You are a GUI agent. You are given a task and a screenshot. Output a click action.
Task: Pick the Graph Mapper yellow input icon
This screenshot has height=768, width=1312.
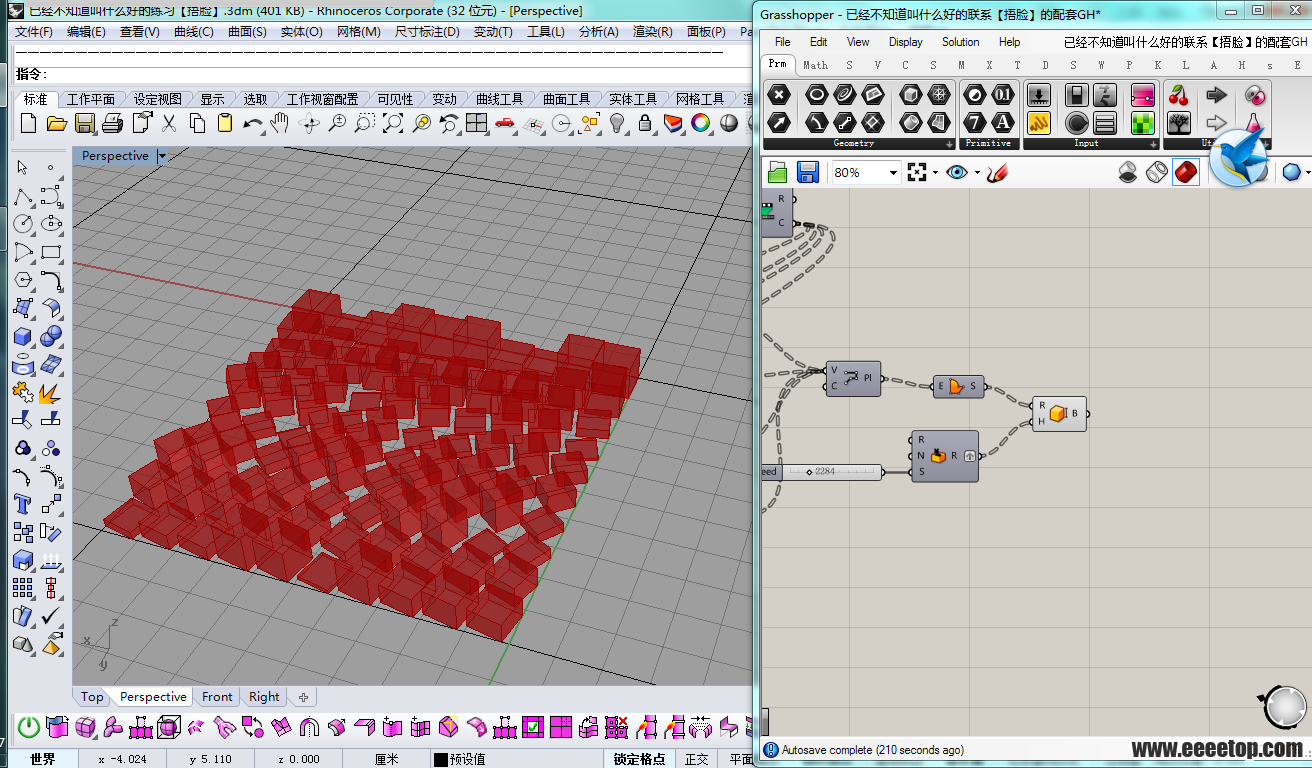click(1039, 123)
